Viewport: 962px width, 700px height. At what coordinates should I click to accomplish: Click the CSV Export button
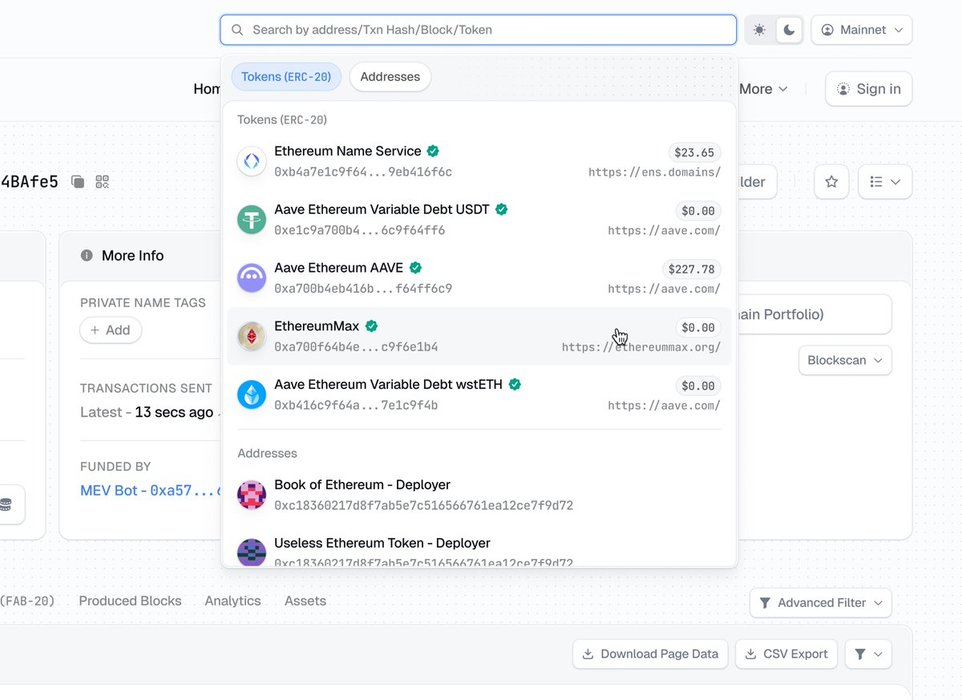pos(787,654)
